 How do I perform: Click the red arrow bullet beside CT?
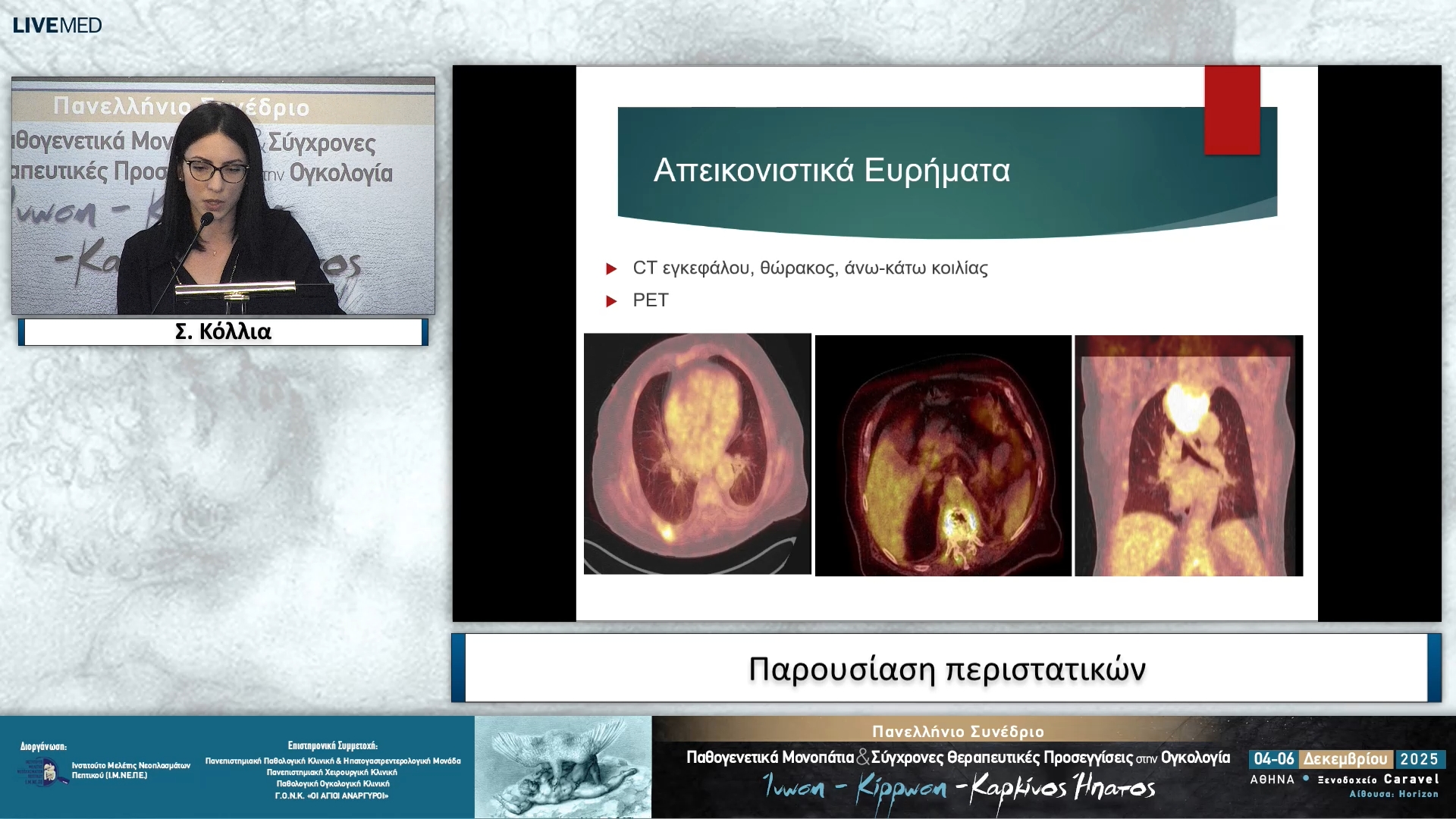click(611, 268)
